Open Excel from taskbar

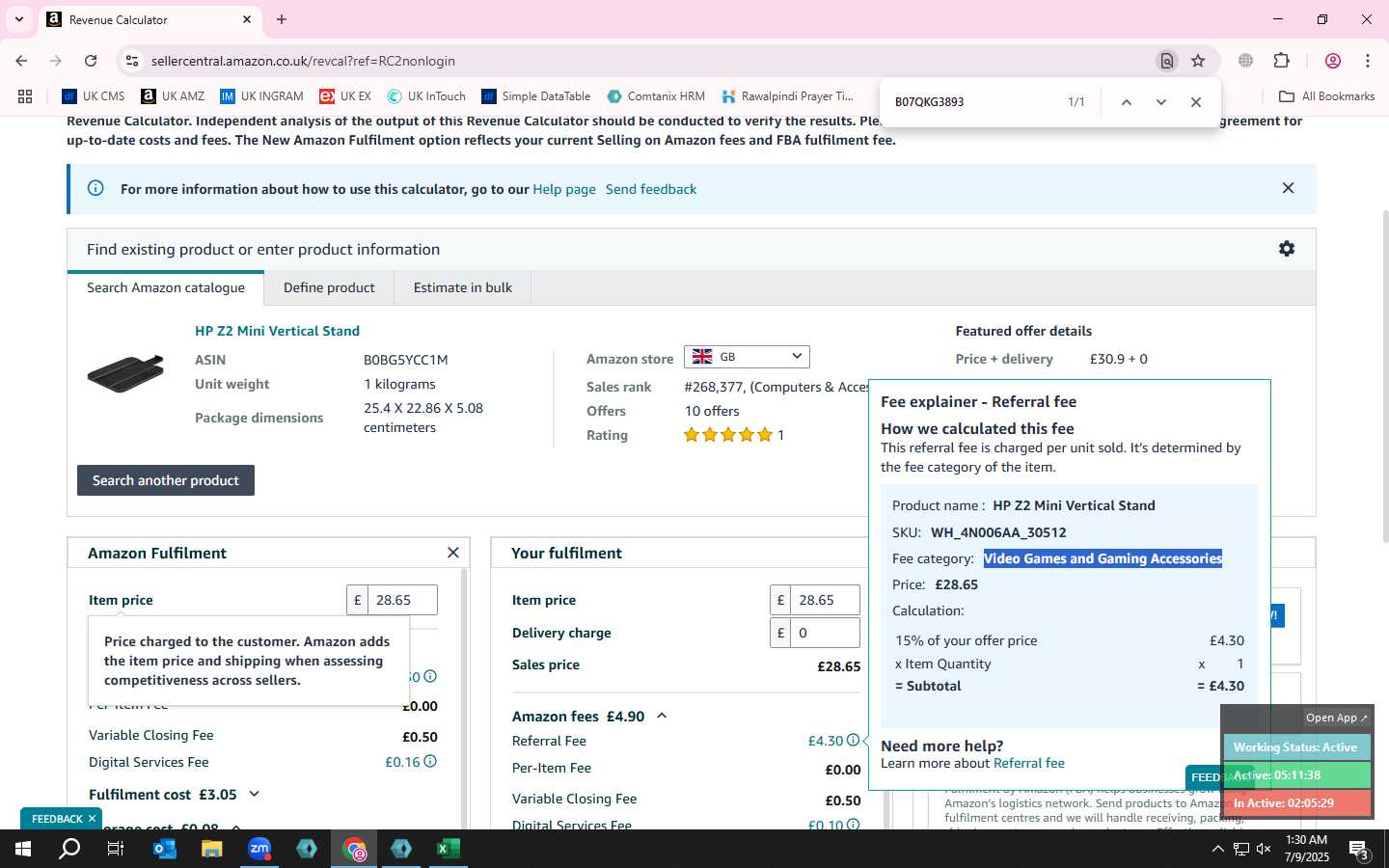449,849
